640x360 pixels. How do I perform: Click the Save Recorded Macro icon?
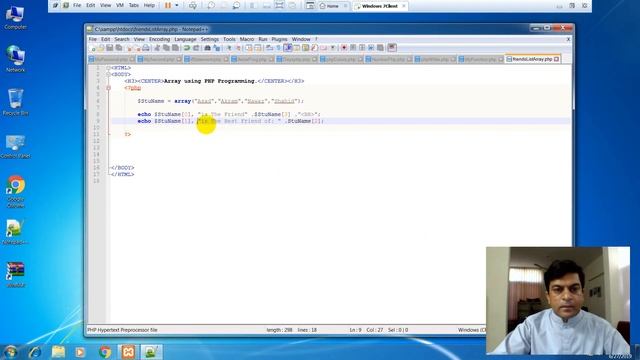(380, 48)
